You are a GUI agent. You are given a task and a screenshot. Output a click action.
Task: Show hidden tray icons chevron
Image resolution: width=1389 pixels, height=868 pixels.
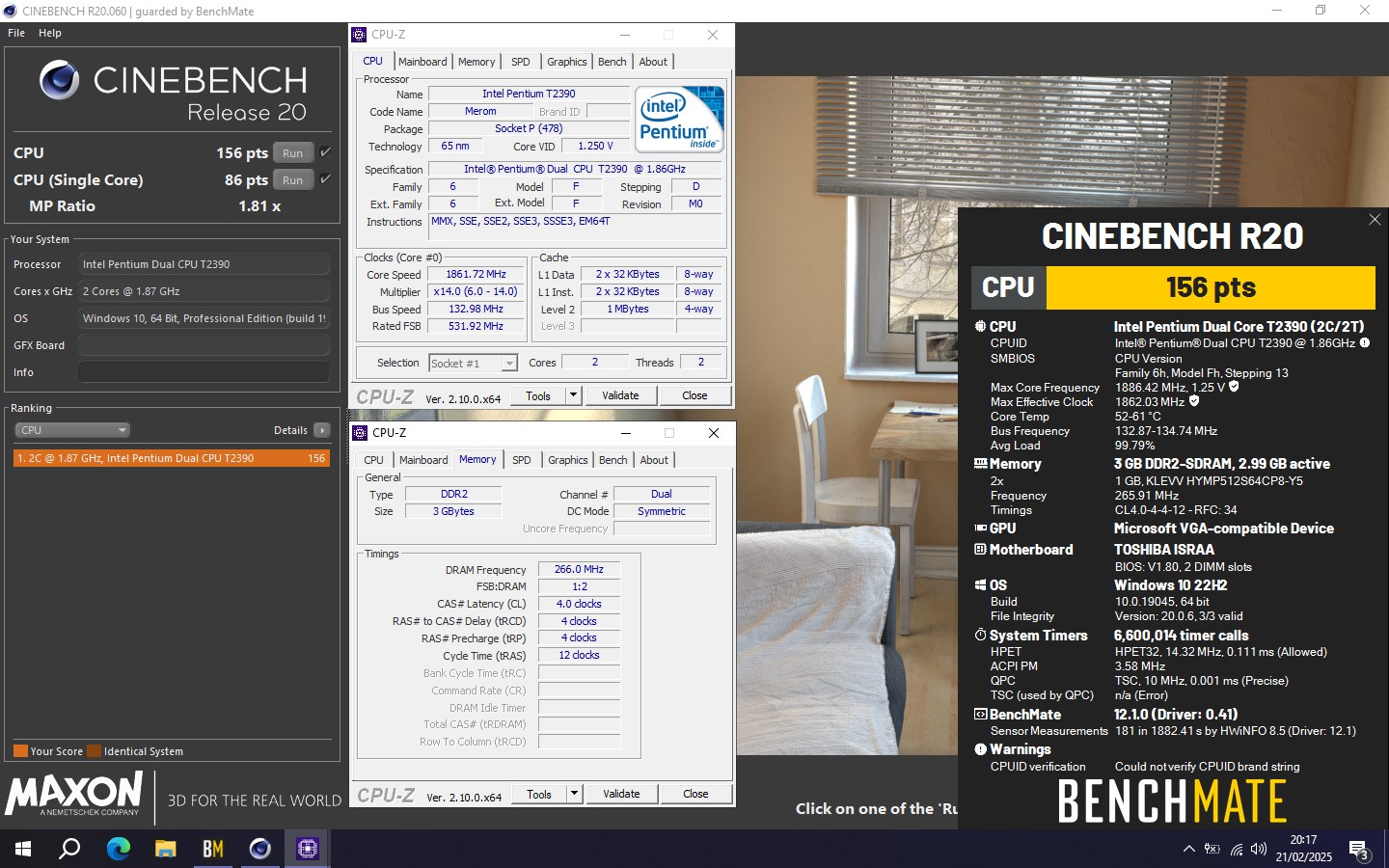coord(1188,849)
